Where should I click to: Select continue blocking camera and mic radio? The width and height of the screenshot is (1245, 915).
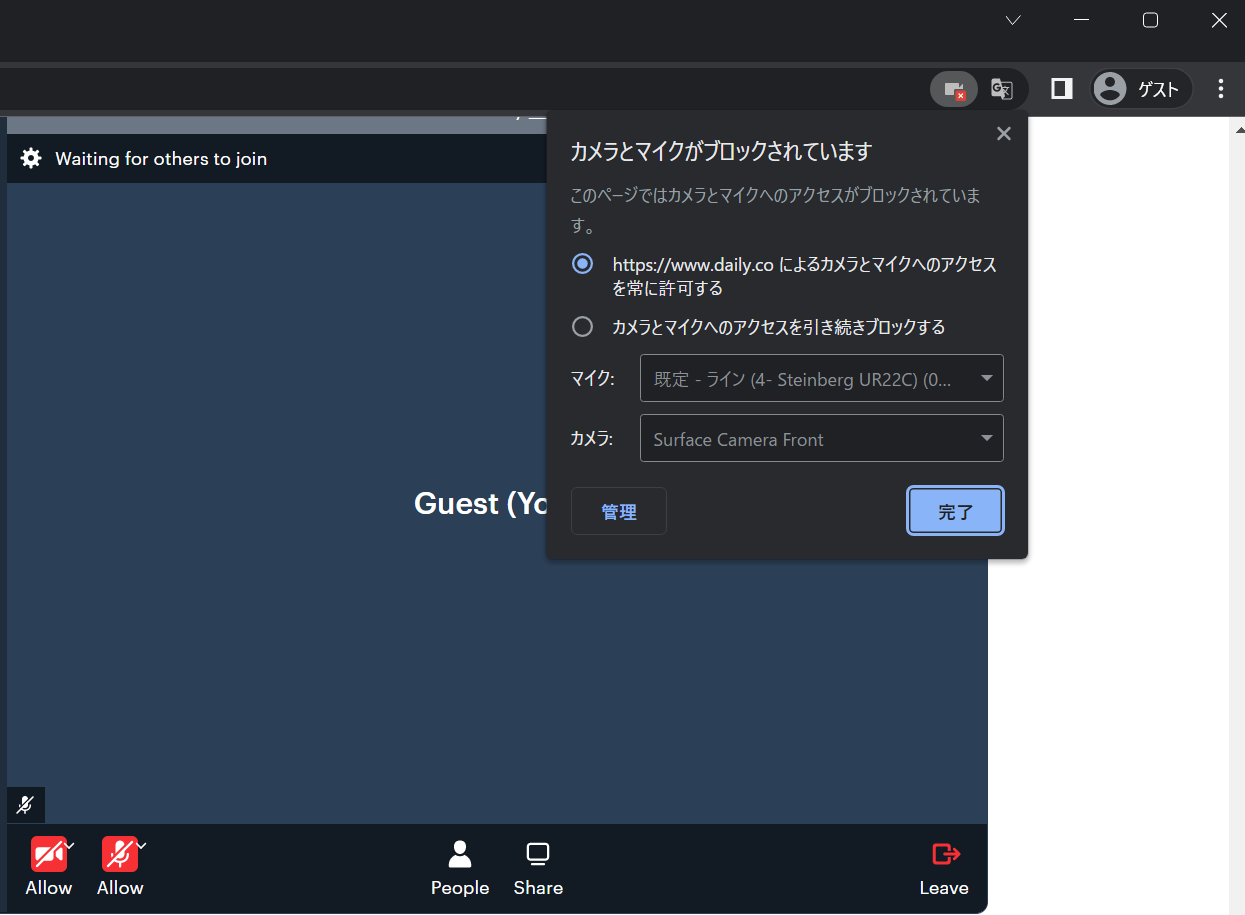tap(582, 327)
